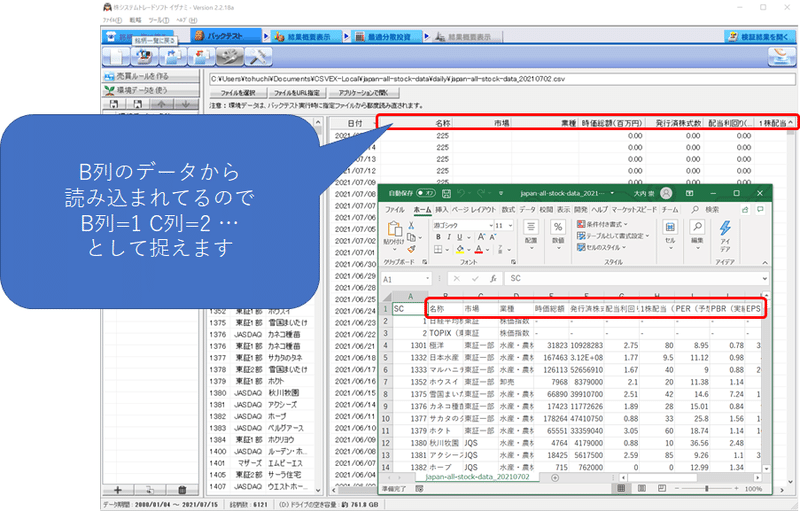Click the open verification results button
This screenshot has height=511, width=800.
coord(759,36)
